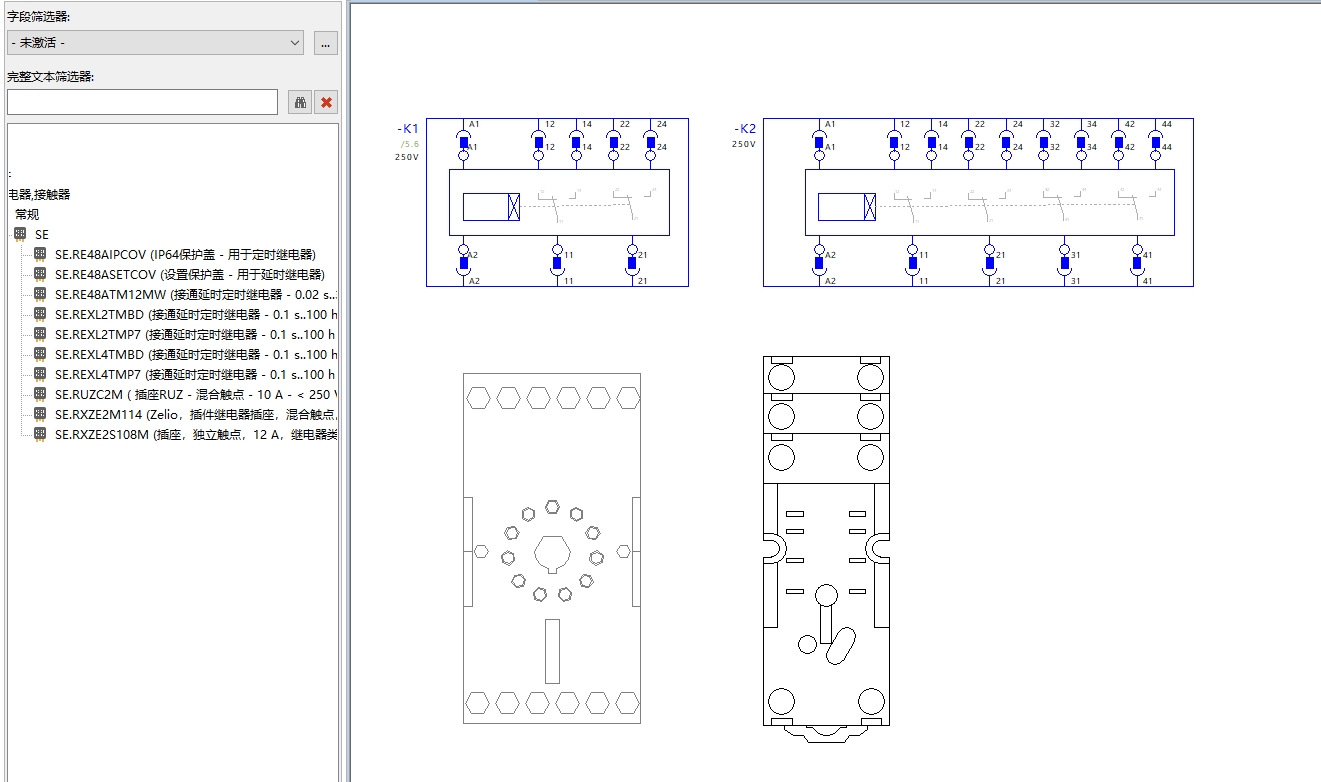This screenshot has height=782, width=1321.
Task: Click the -K1 relay designation label
Action: click(x=408, y=129)
